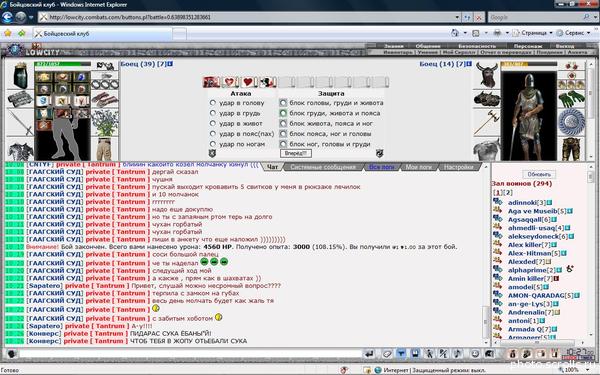Choose 'блок головы, груди и живота' defense
The height and width of the screenshot is (375, 600).
pos(283,103)
